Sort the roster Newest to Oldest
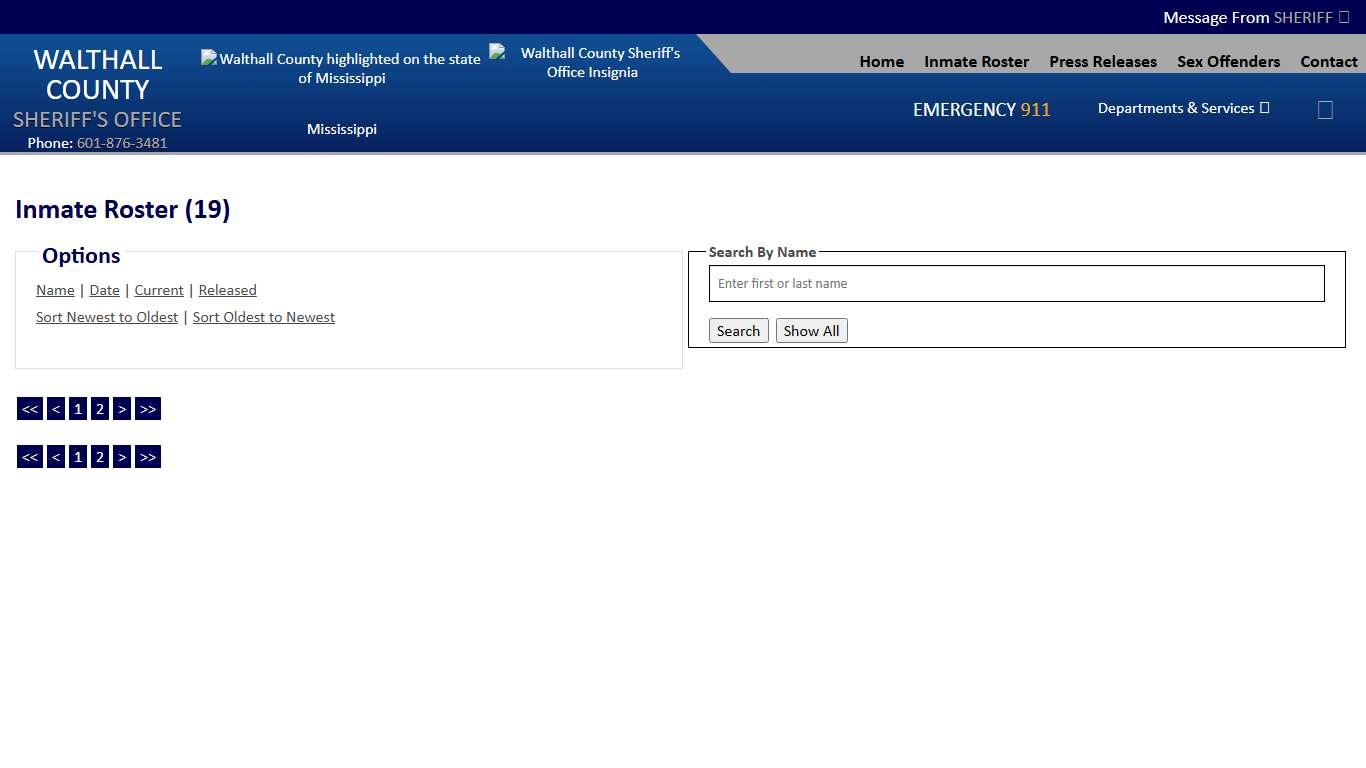 pos(107,317)
